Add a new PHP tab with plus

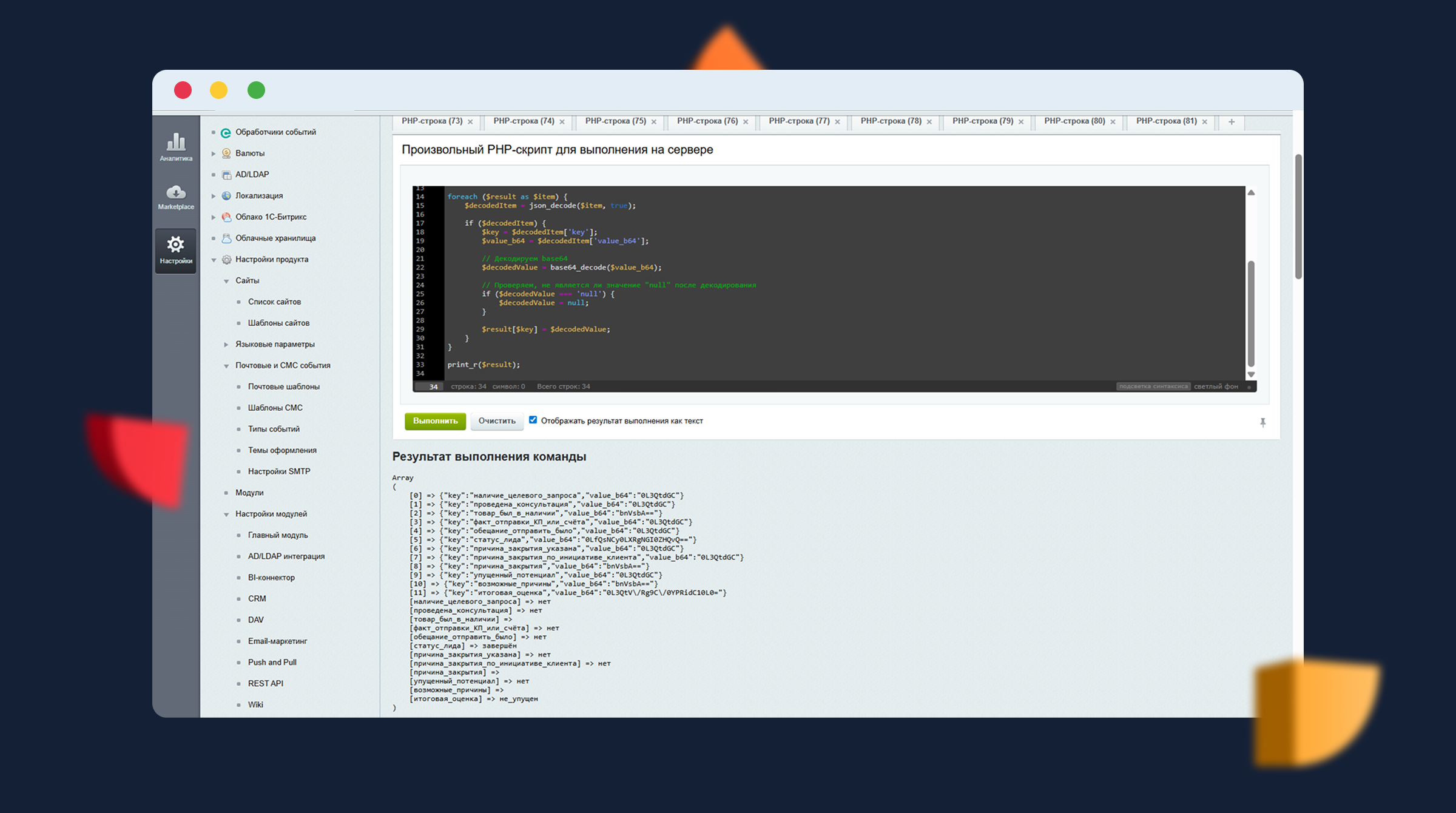tap(1232, 122)
